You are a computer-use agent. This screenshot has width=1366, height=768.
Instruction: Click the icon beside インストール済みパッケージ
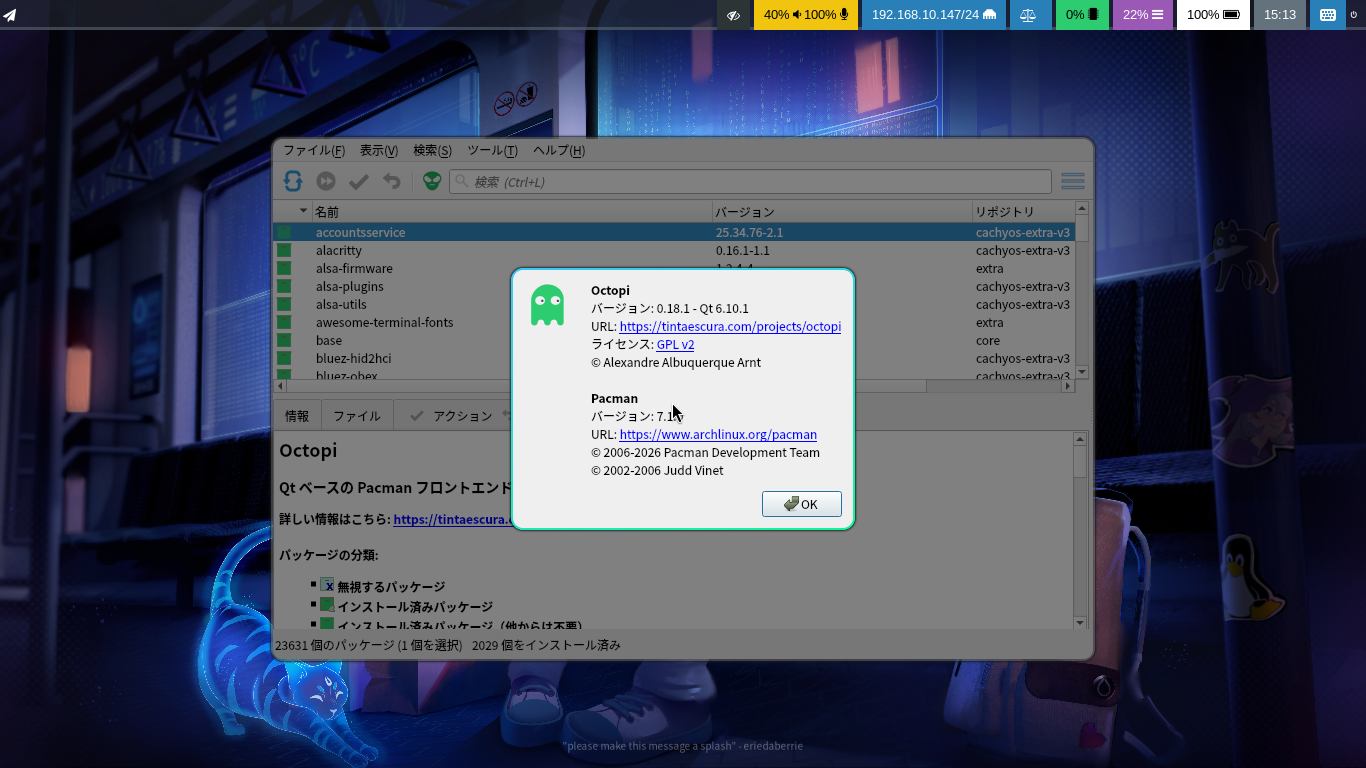[327, 605]
